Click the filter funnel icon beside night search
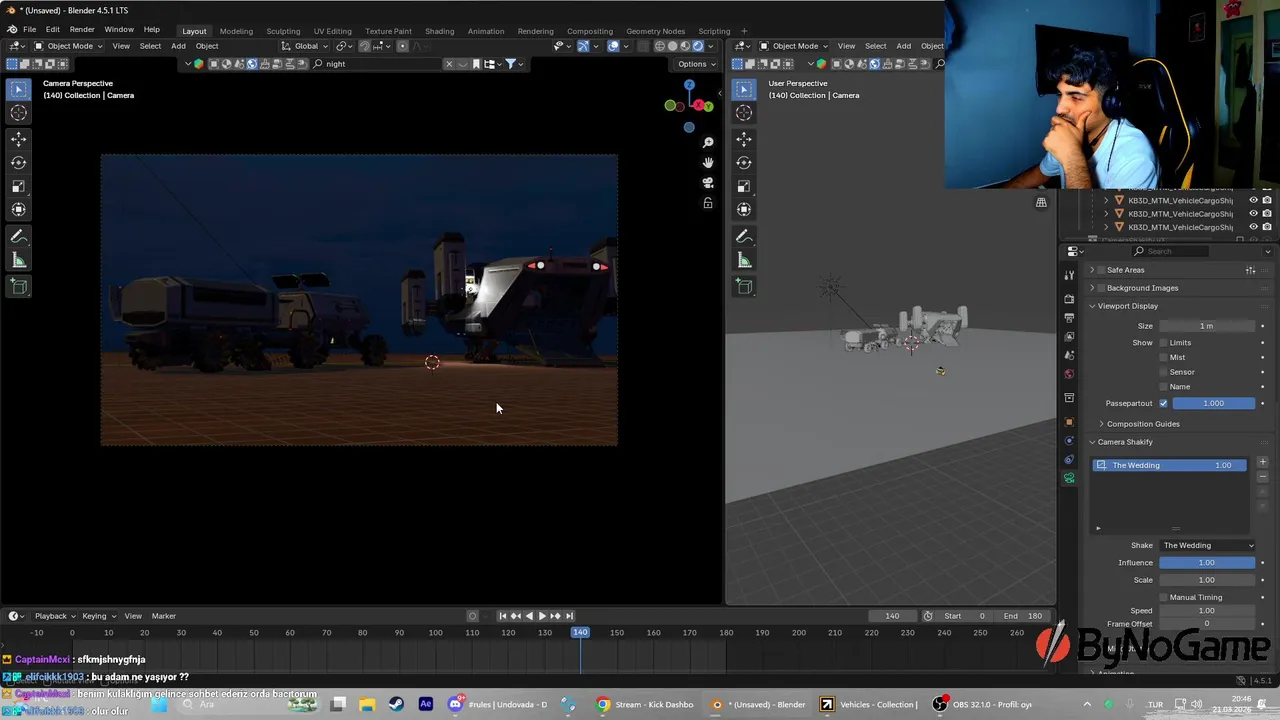Screen dimensions: 1280x720 (x=510, y=64)
